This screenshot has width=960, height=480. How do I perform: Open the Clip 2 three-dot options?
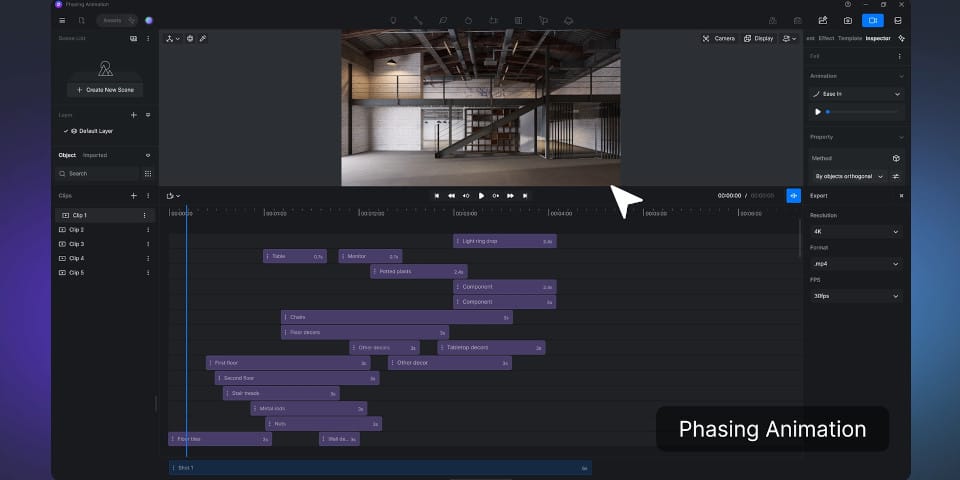click(x=144, y=230)
